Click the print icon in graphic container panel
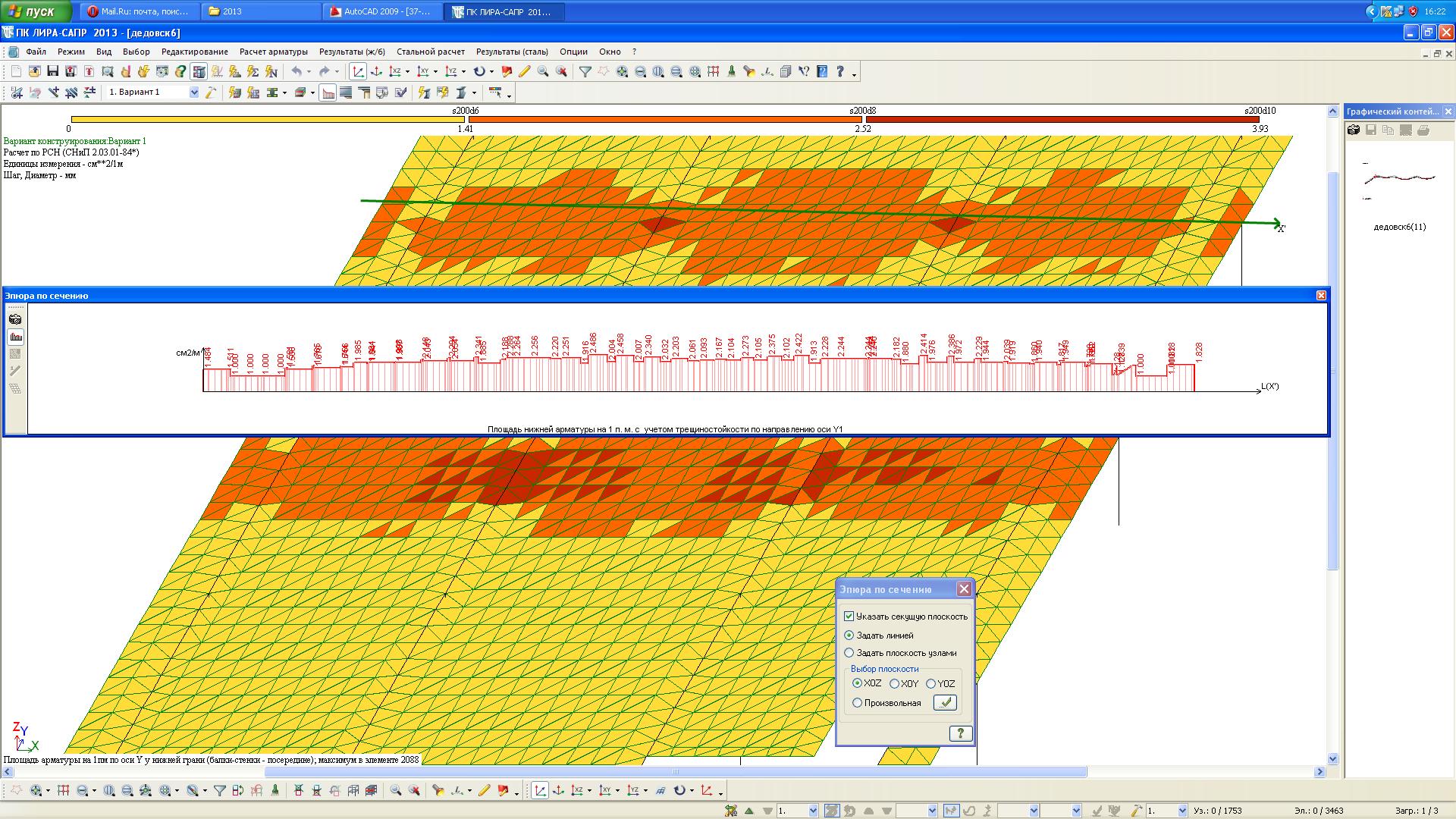Viewport: 1456px width, 819px height. [1423, 130]
